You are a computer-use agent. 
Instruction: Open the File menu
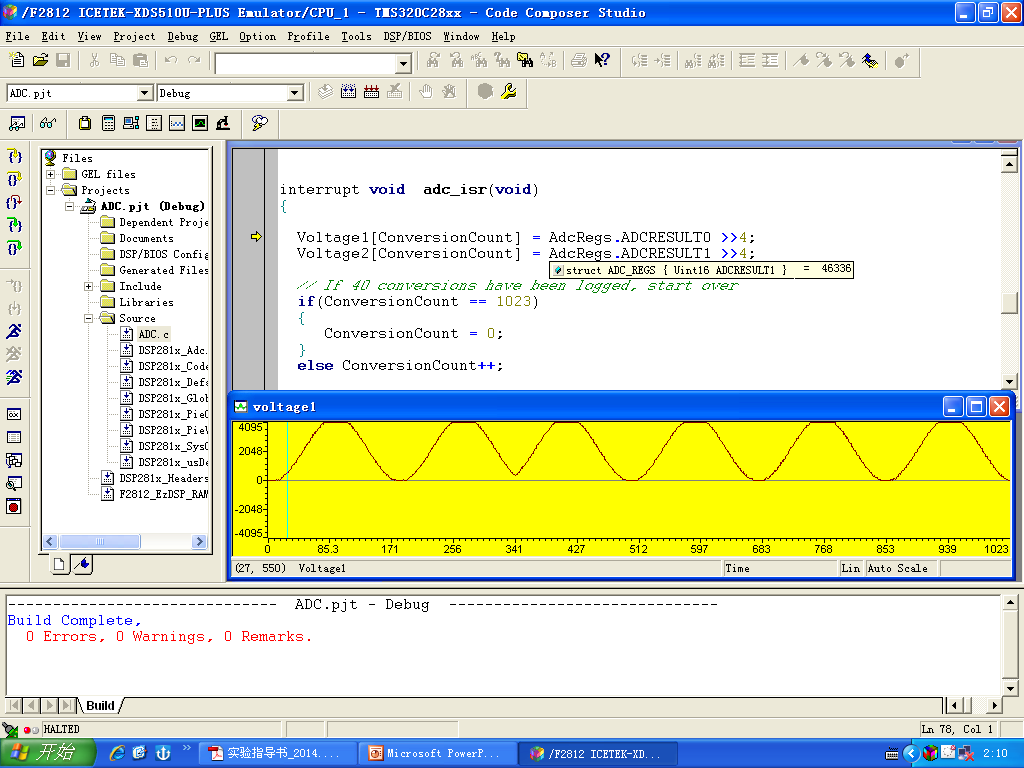coord(18,37)
